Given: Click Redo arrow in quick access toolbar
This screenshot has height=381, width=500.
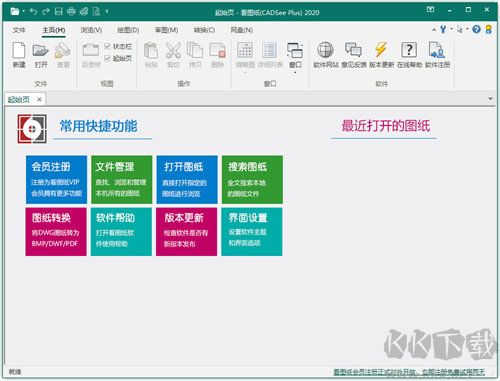Looking at the screenshot, I should [46, 12].
